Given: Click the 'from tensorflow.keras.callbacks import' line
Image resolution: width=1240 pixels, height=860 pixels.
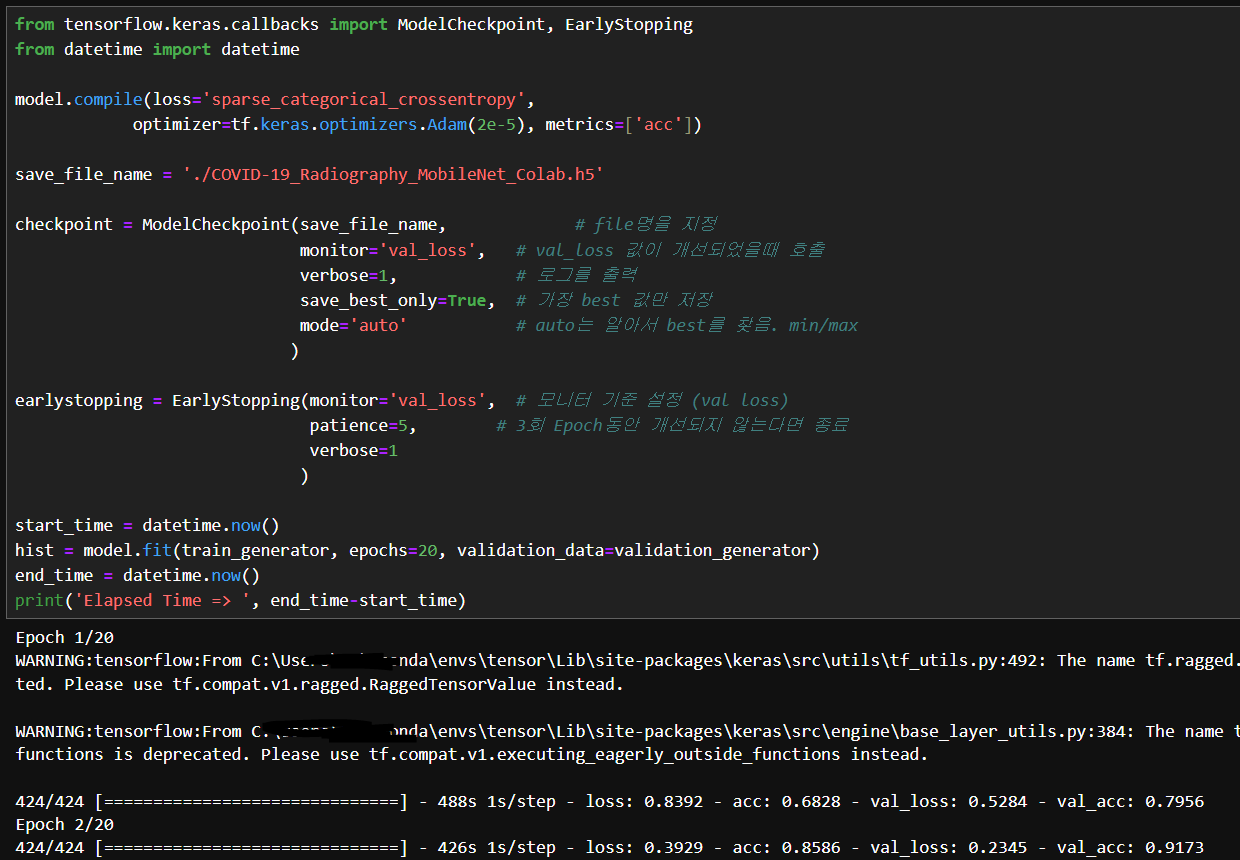Looking at the screenshot, I should [x=354, y=24].
